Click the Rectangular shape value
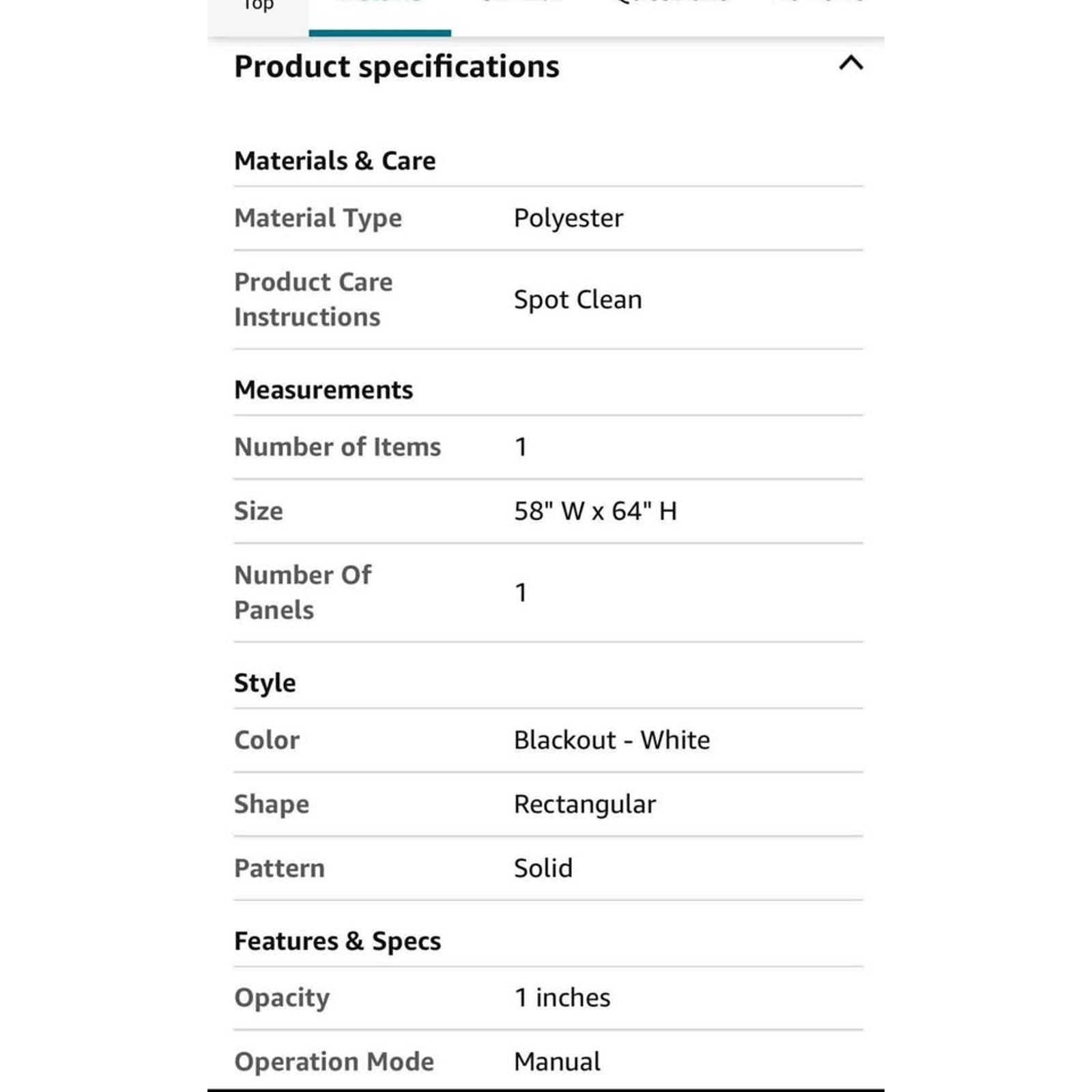The image size is (1092, 1092). (585, 805)
